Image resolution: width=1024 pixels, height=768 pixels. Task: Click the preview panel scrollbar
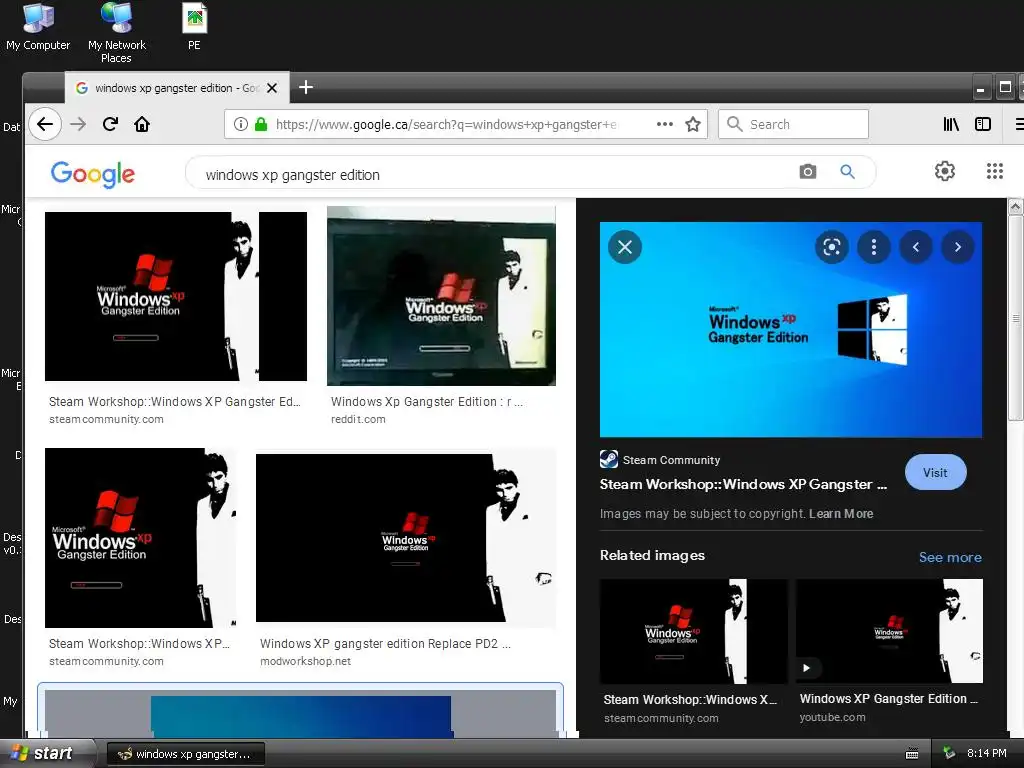(1016, 319)
